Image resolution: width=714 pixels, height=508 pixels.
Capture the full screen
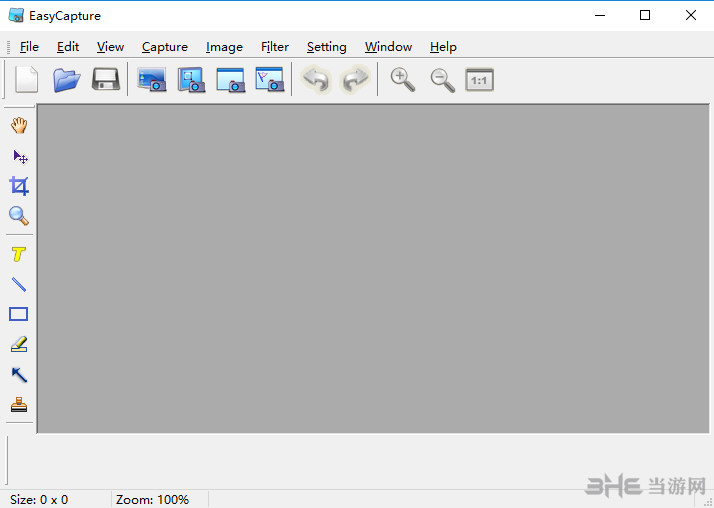tap(152, 80)
